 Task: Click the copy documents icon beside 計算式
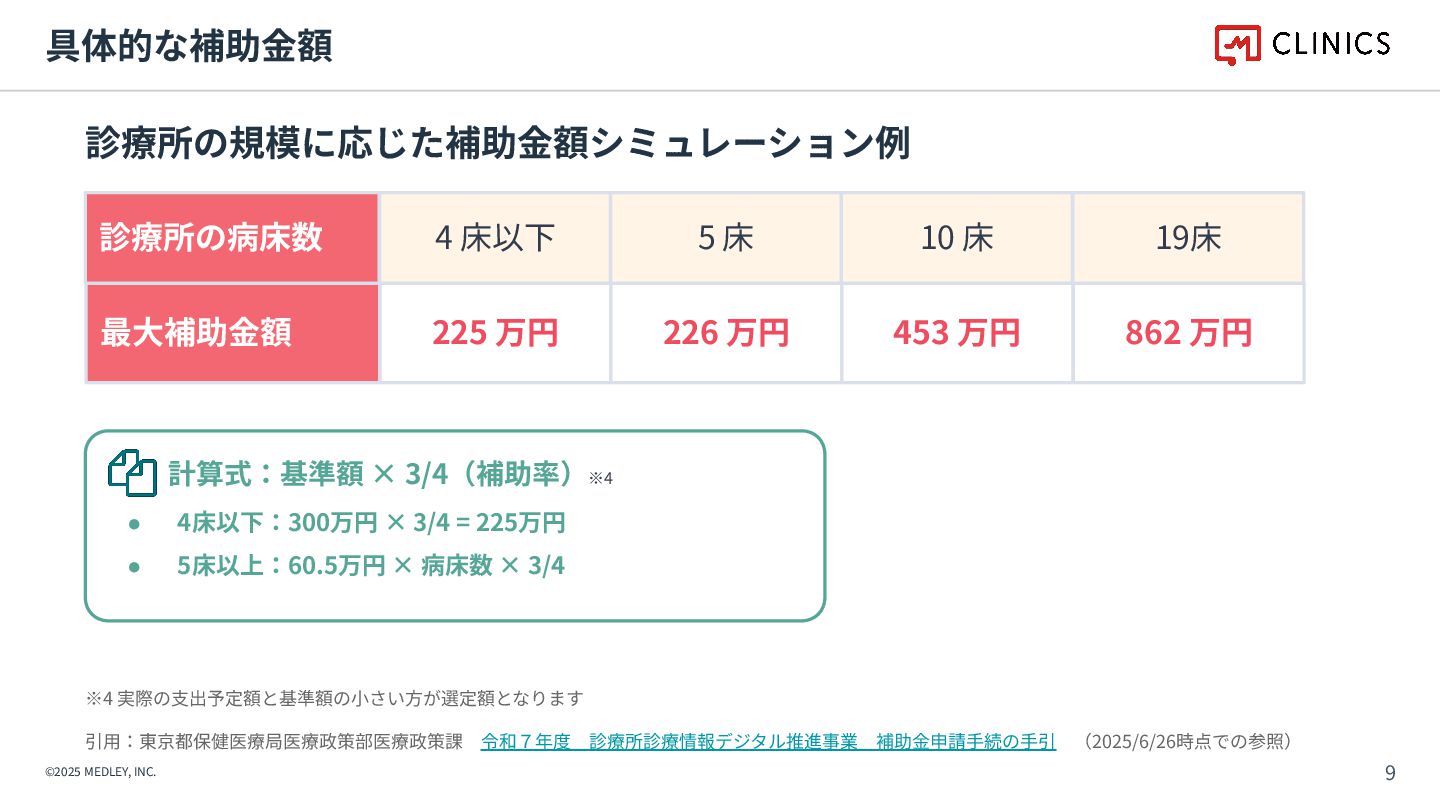point(133,473)
